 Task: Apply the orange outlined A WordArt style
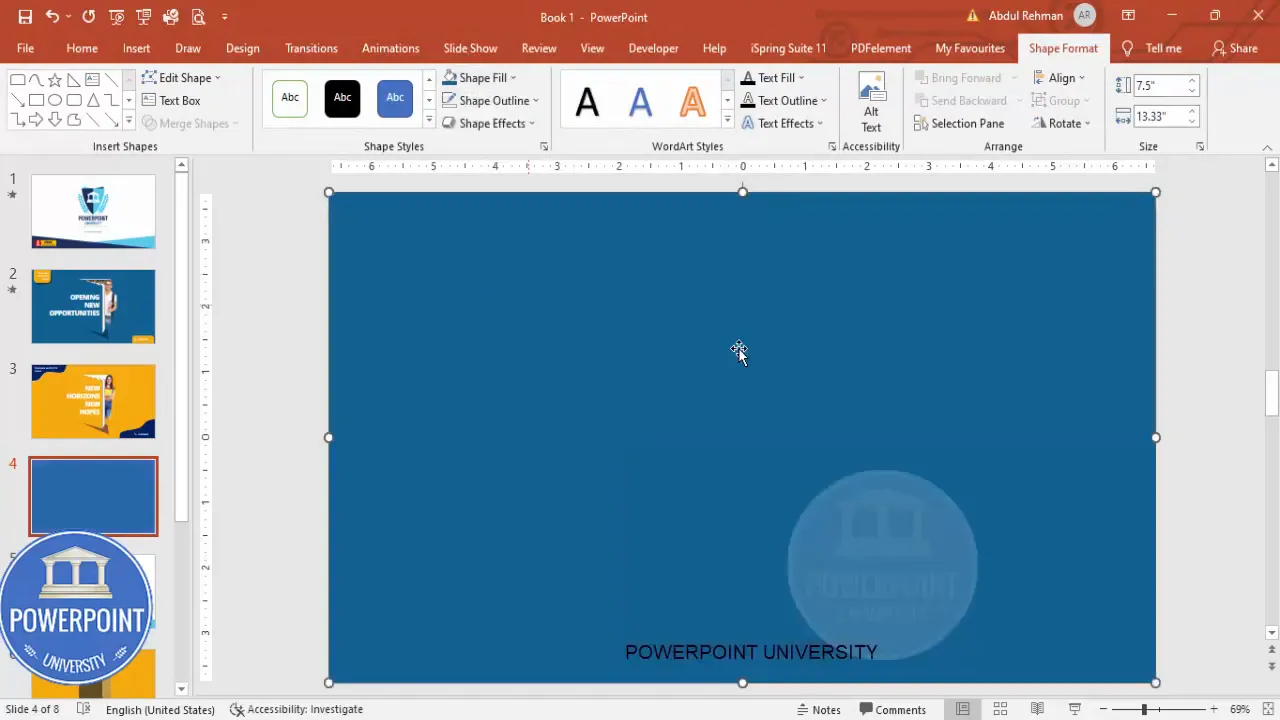692,100
